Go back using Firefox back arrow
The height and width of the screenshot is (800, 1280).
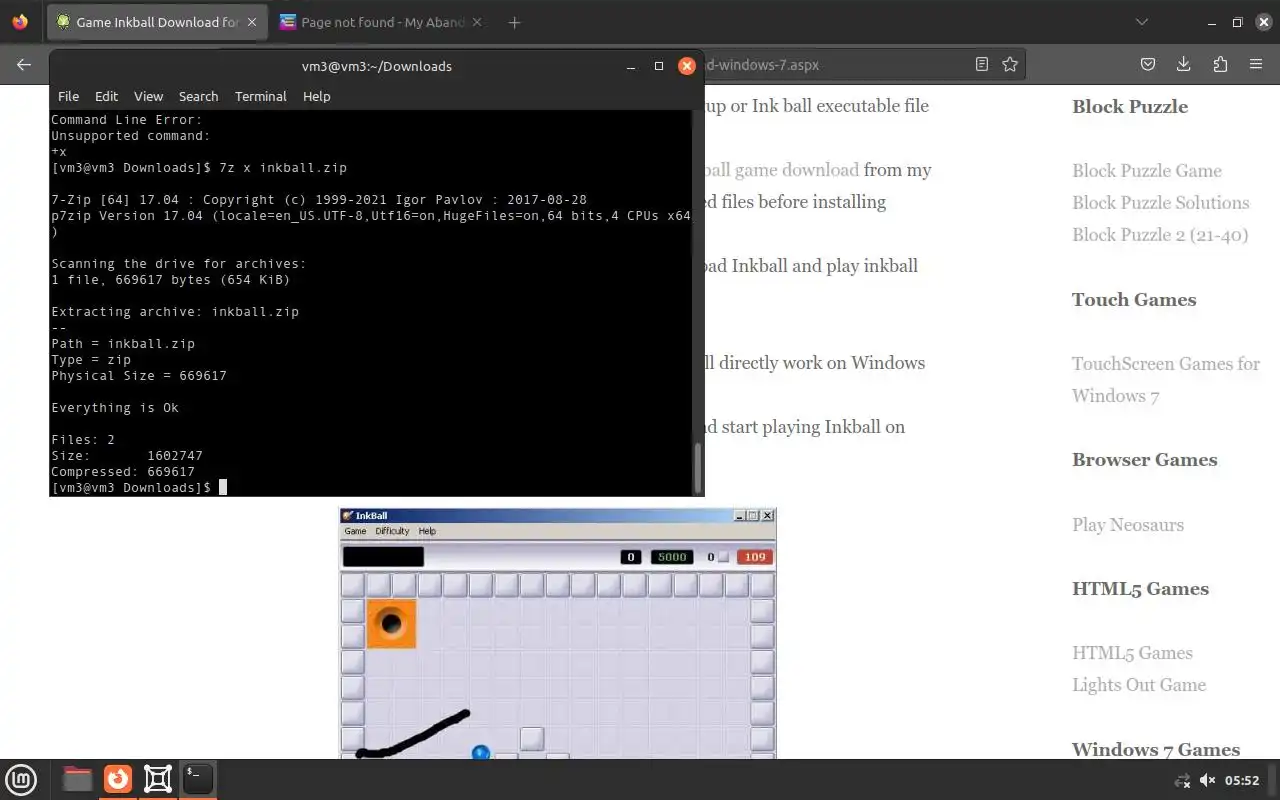click(24, 64)
